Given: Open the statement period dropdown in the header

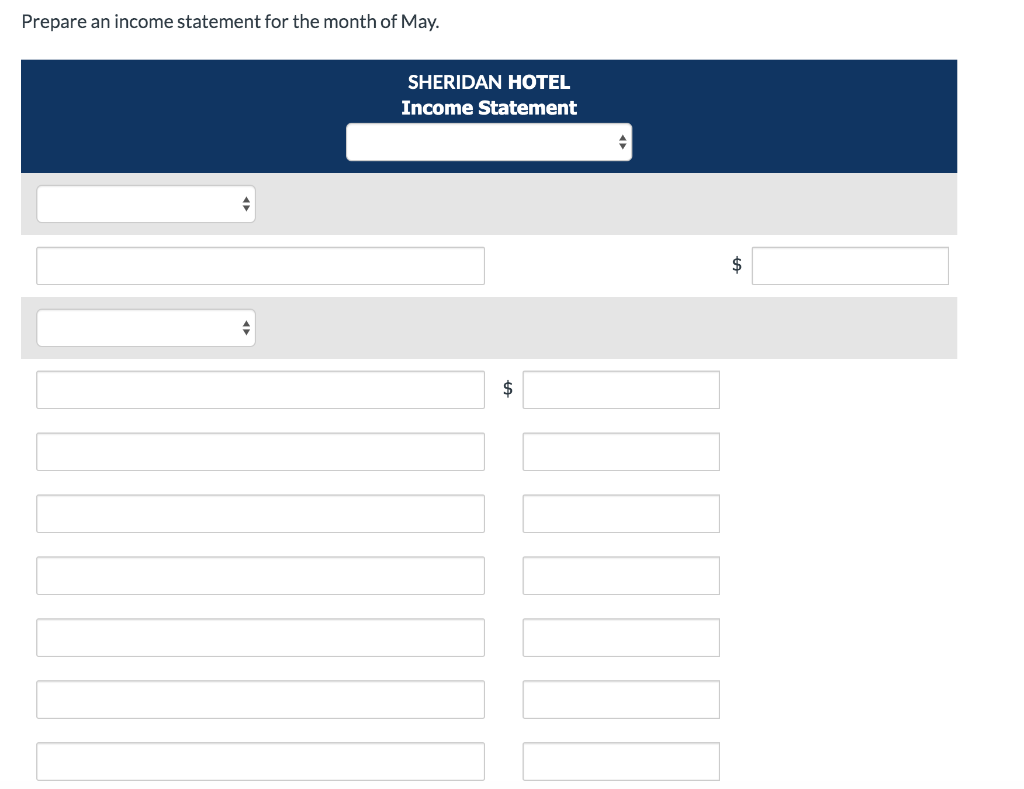Looking at the screenshot, I should pyautogui.click(x=488, y=142).
